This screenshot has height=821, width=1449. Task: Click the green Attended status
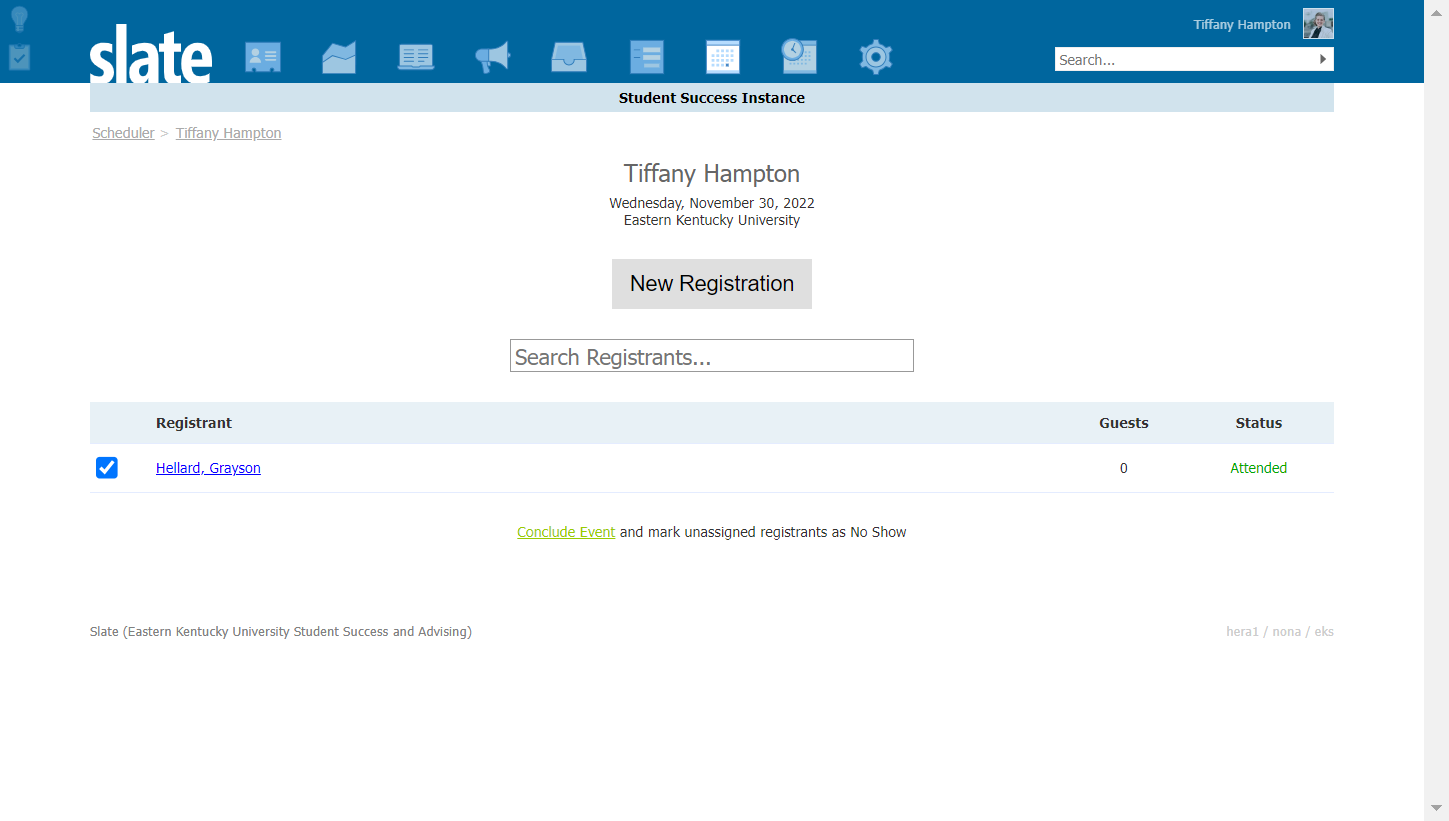point(1259,468)
